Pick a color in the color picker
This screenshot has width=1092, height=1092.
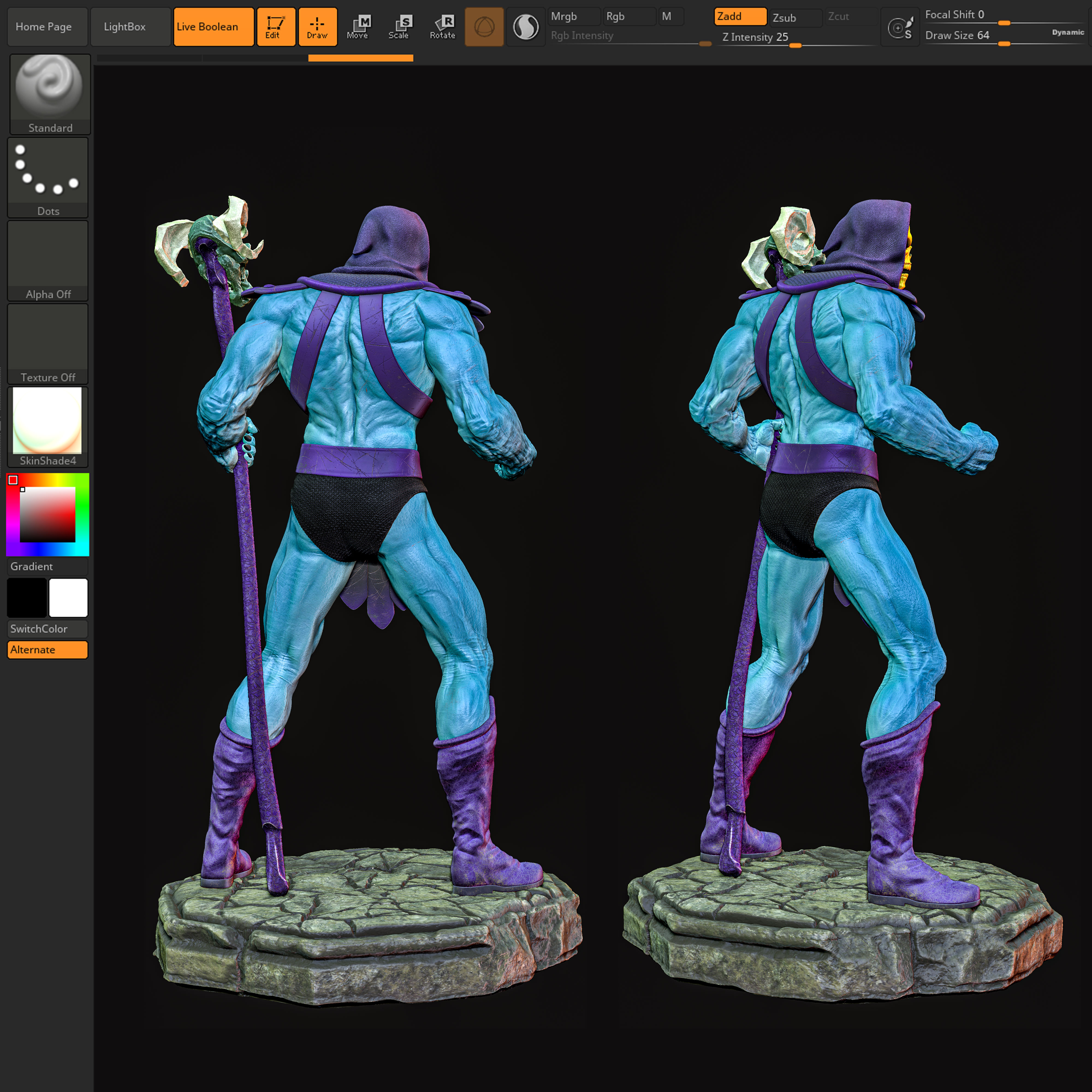48,515
